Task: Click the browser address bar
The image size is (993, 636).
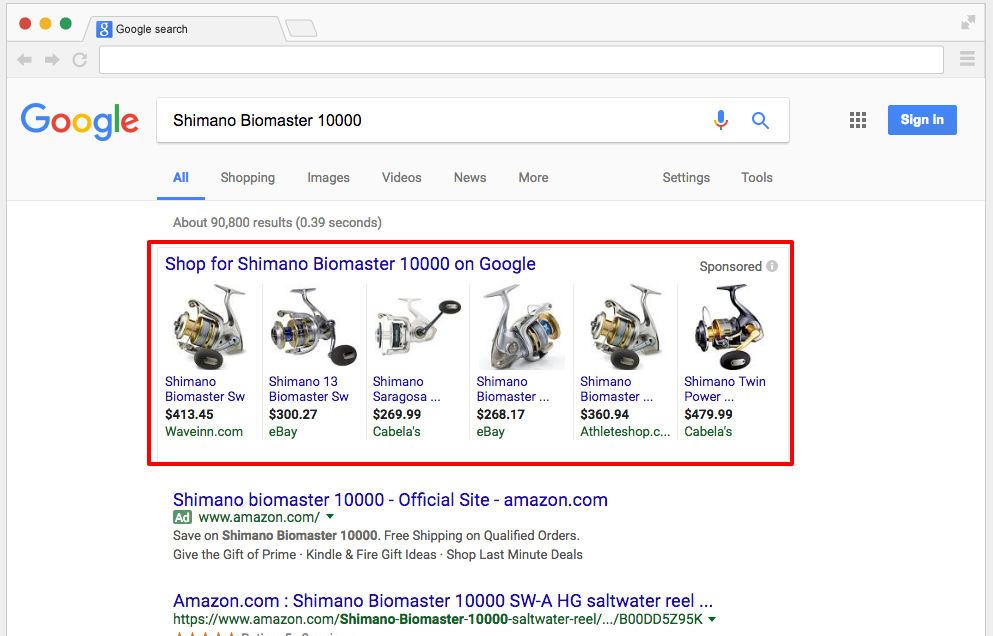Action: pyautogui.click(x=520, y=60)
